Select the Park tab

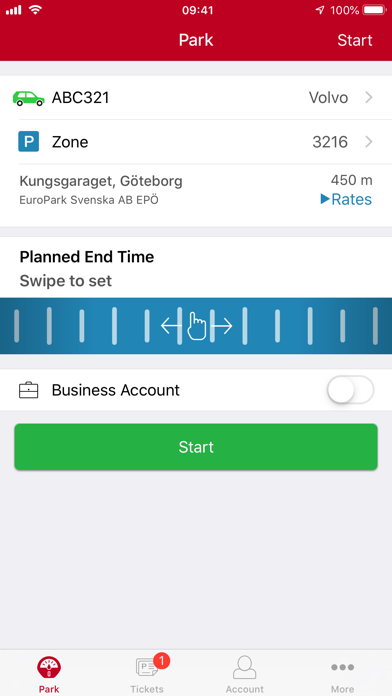click(x=49, y=672)
